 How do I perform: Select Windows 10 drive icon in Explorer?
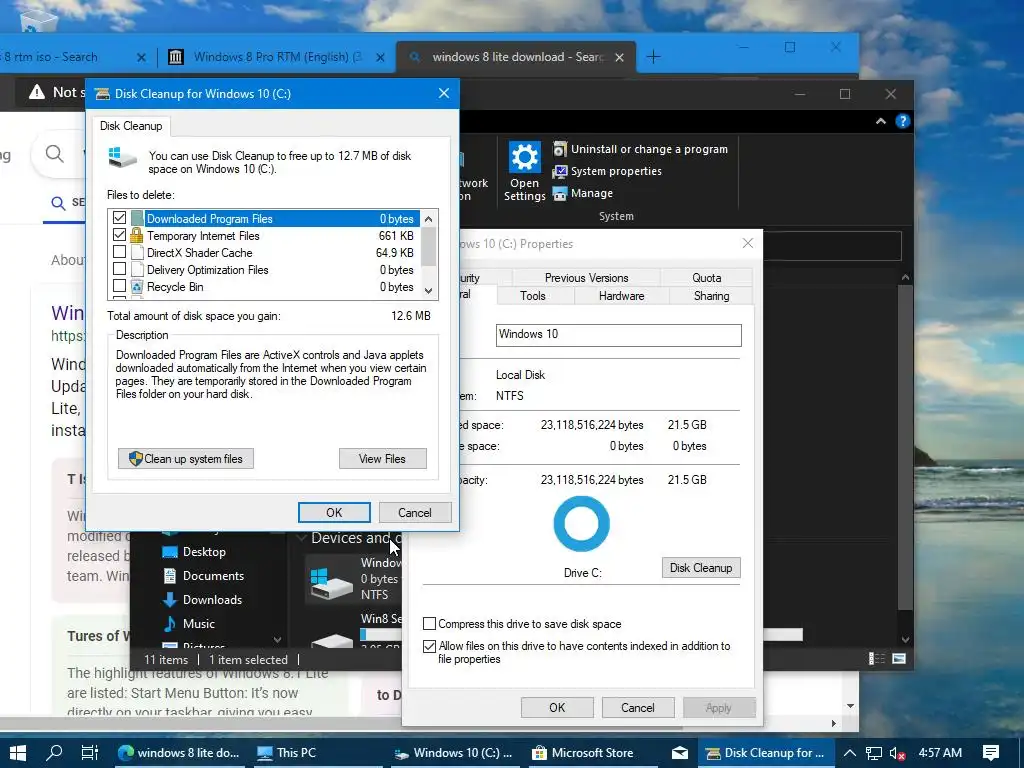330,583
